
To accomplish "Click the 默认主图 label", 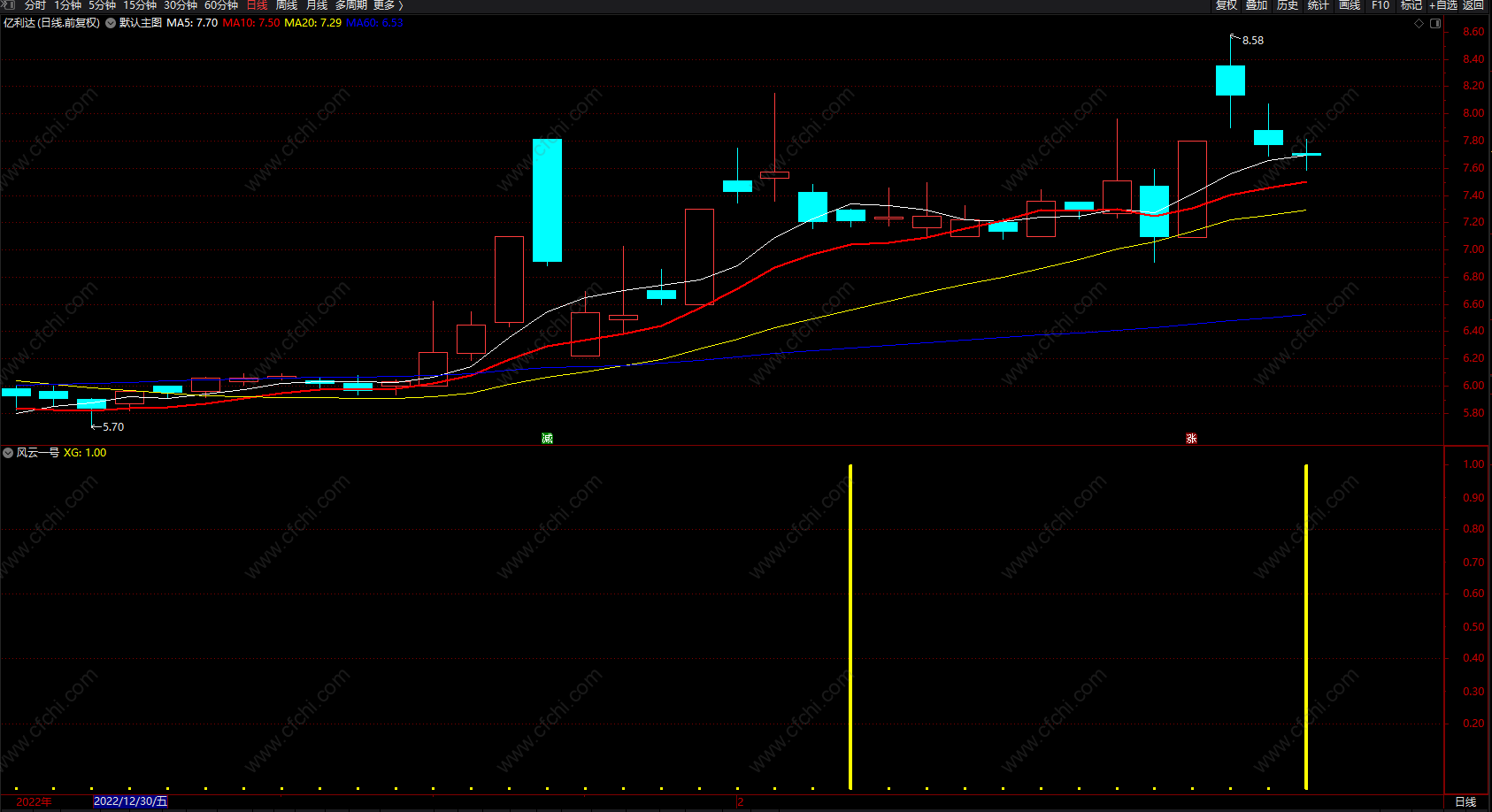I will [141, 23].
